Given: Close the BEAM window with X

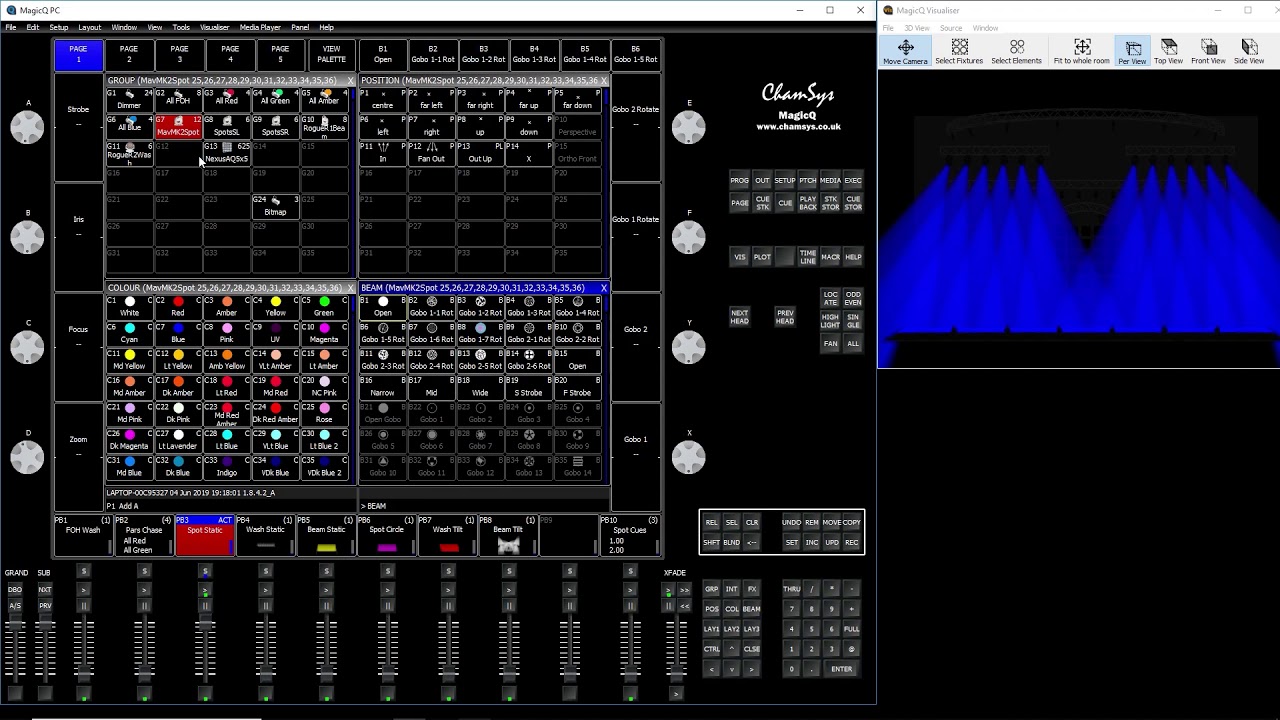Looking at the screenshot, I should click(x=603, y=288).
